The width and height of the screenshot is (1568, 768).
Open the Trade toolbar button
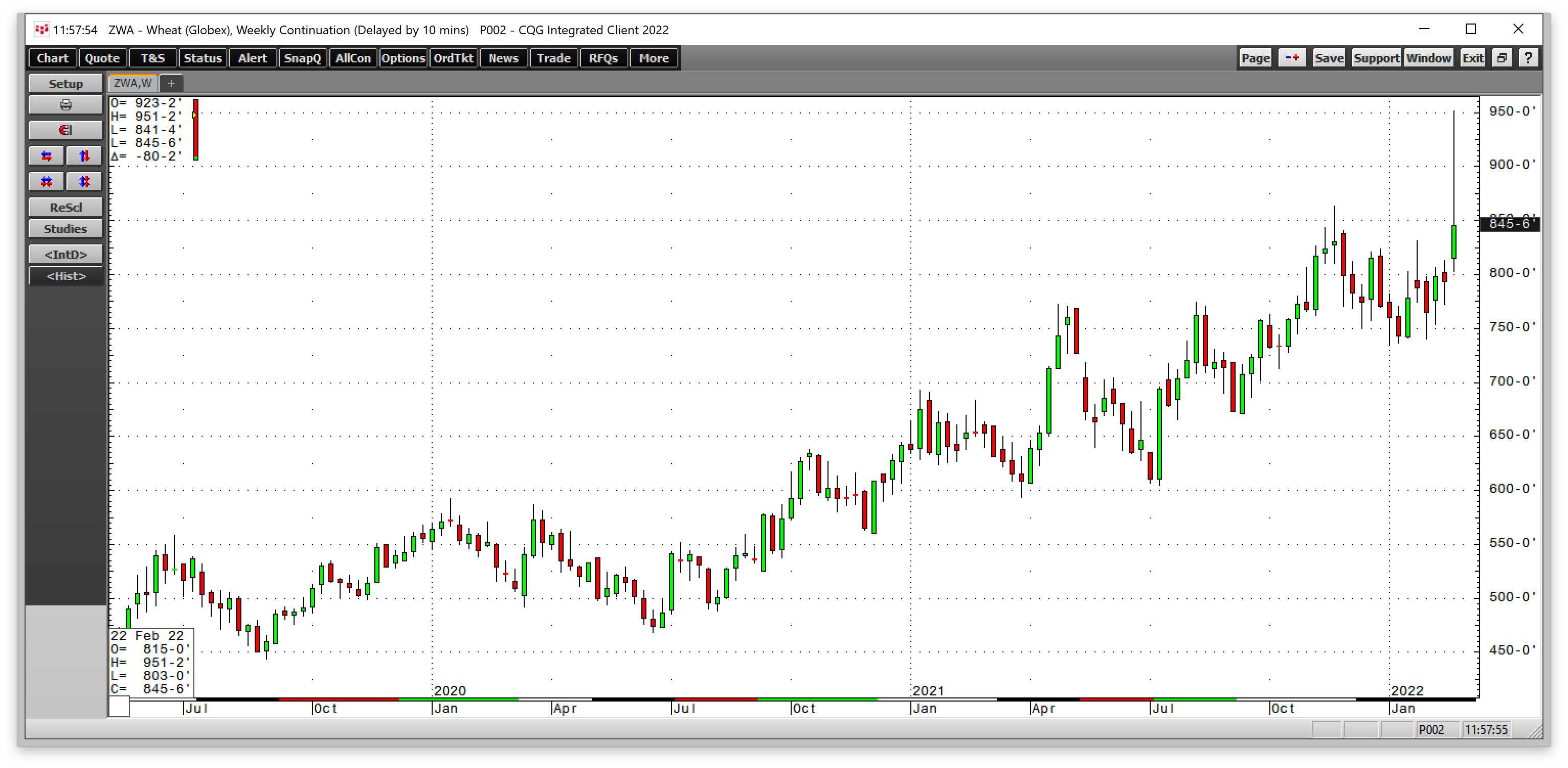tap(553, 58)
